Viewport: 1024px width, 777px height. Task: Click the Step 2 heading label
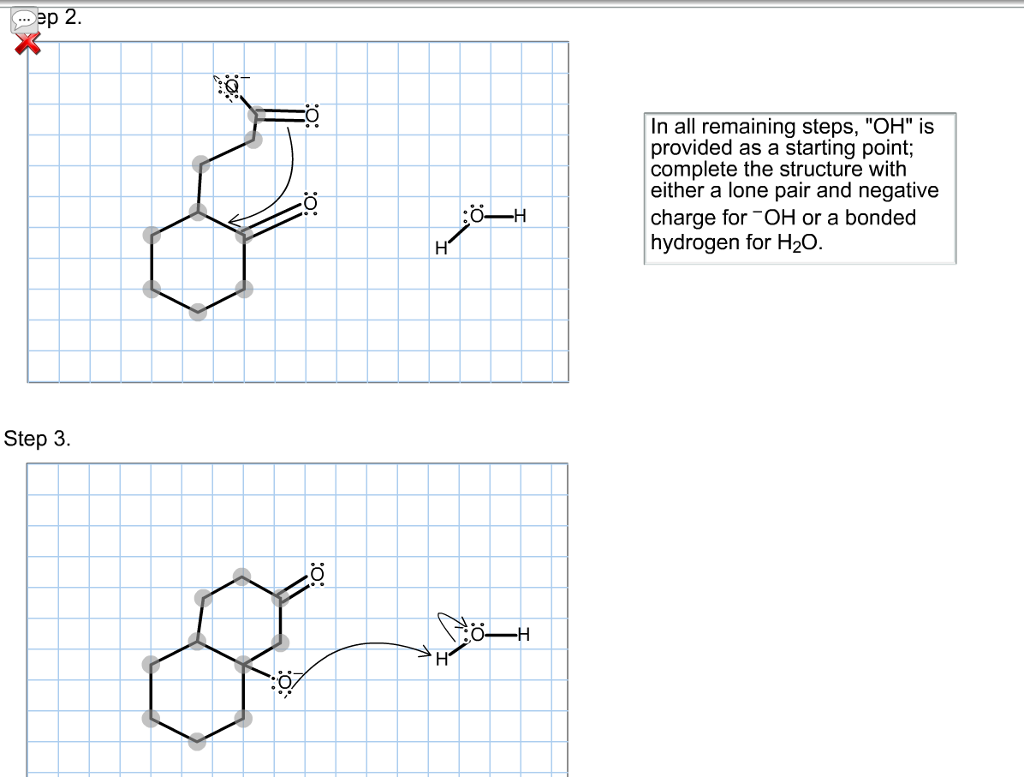tap(60, 16)
